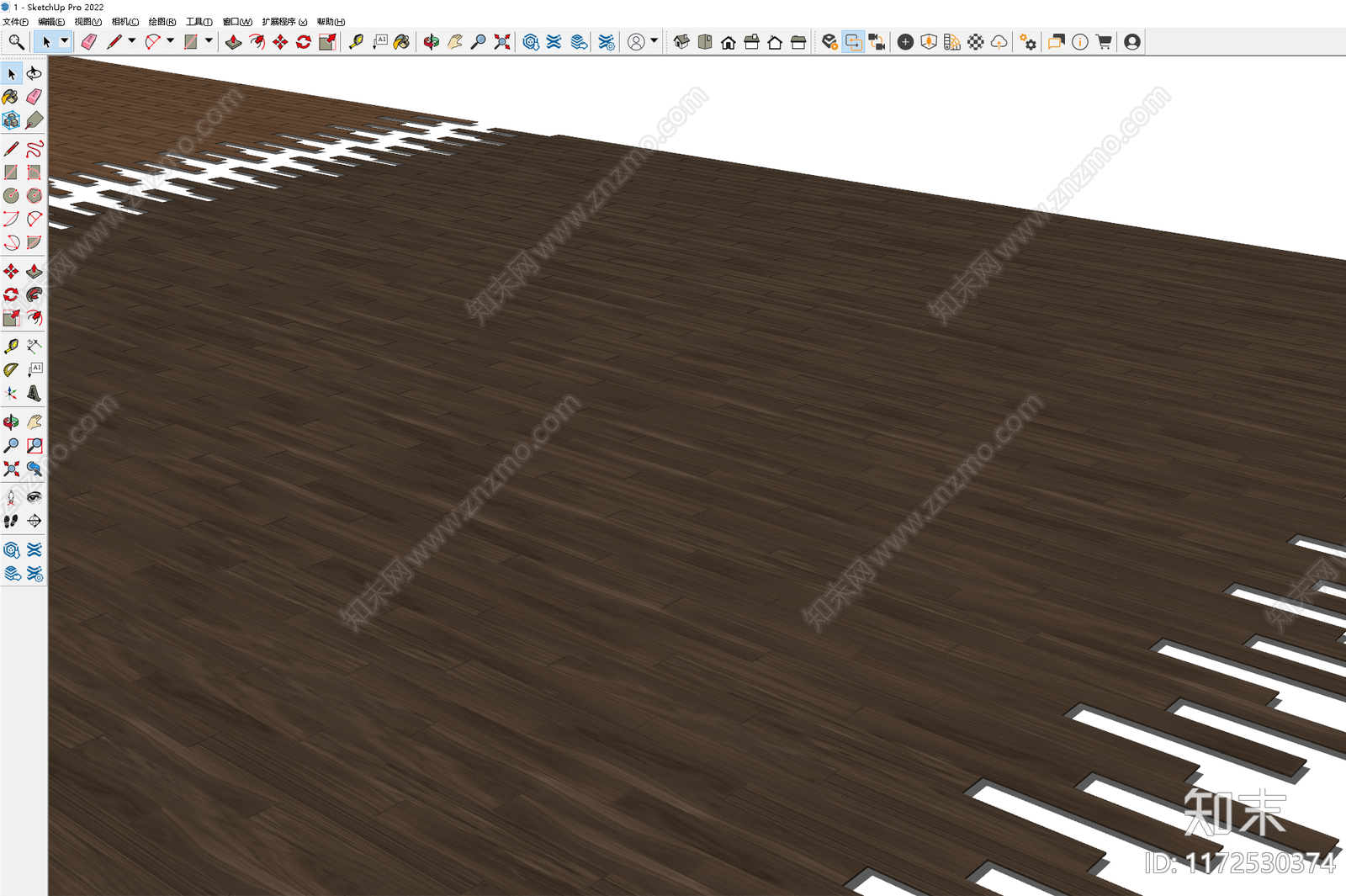Select the Tape Measure tool in top toolbar

click(357, 41)
